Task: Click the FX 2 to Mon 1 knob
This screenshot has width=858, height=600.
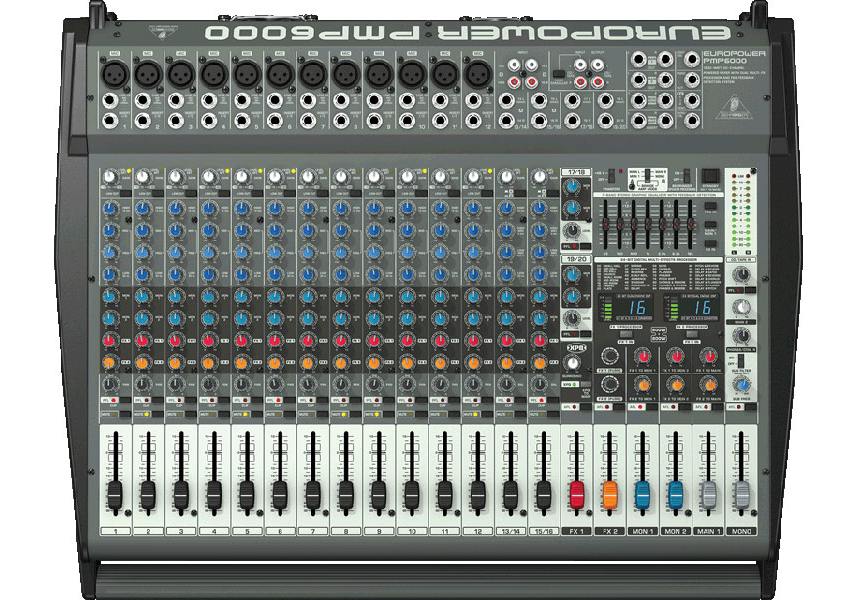Action: (644, 385)
